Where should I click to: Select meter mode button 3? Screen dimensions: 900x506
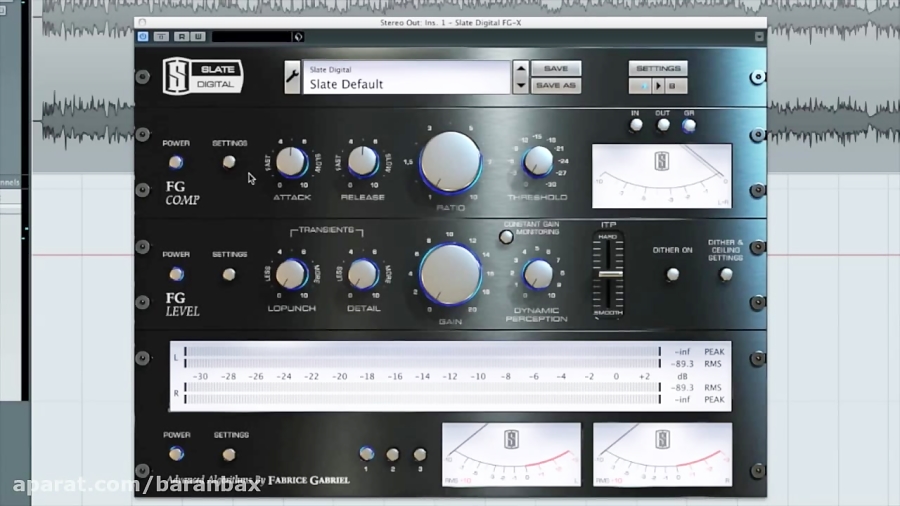420,454
